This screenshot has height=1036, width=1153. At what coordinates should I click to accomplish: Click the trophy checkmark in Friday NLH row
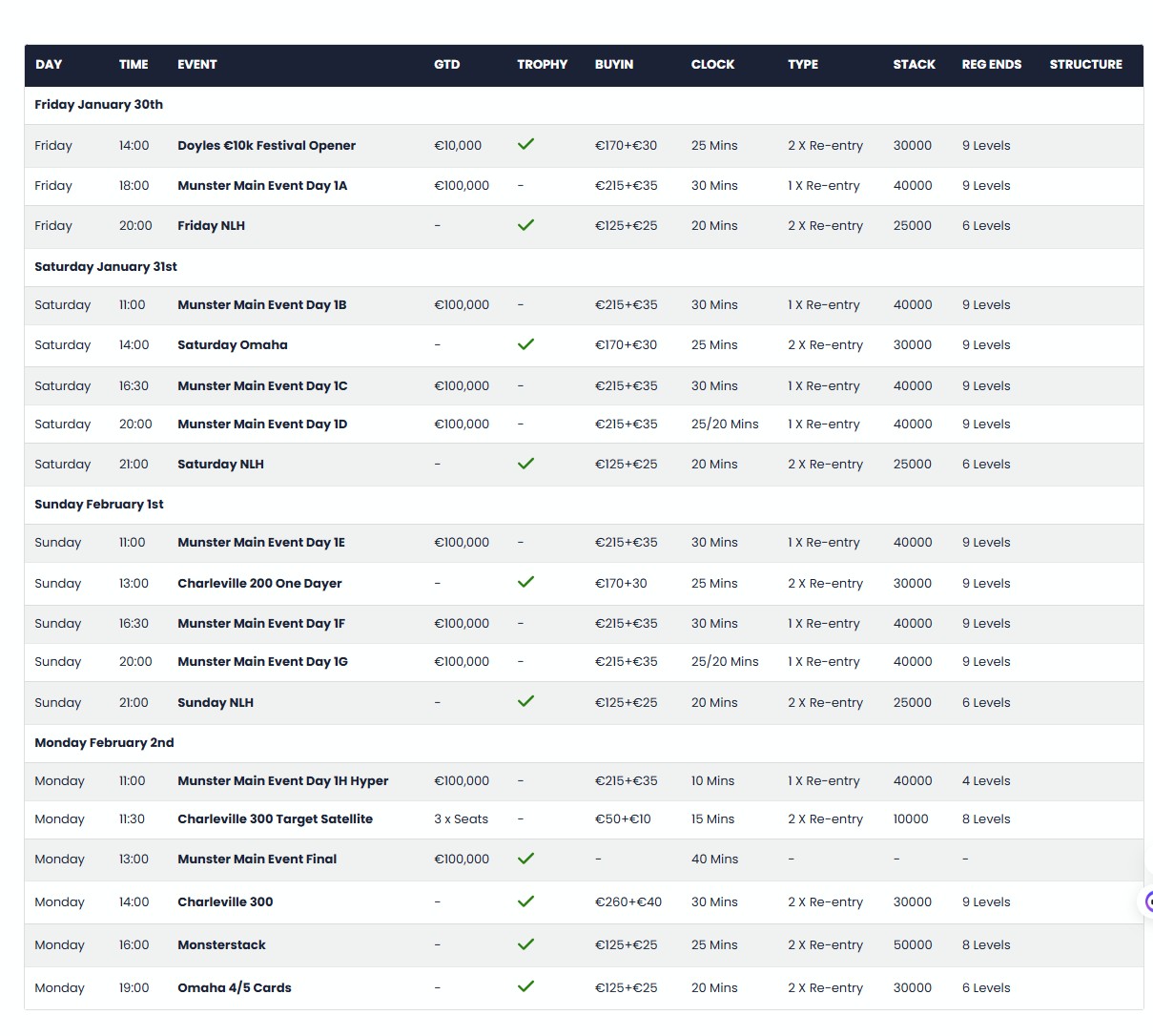coord(525,225)
